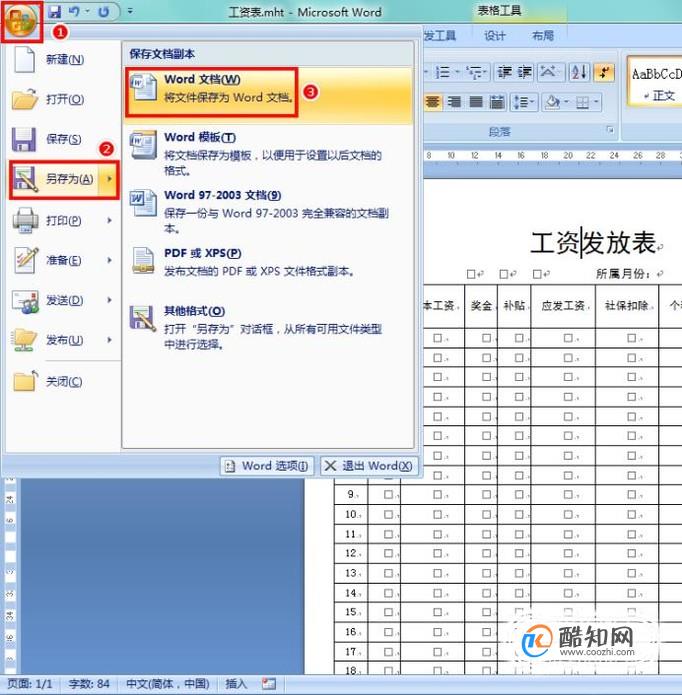Click the 补贴 table header cell
Image resolution: width=682 pixels, height=695 pixels.
(514, 305)
